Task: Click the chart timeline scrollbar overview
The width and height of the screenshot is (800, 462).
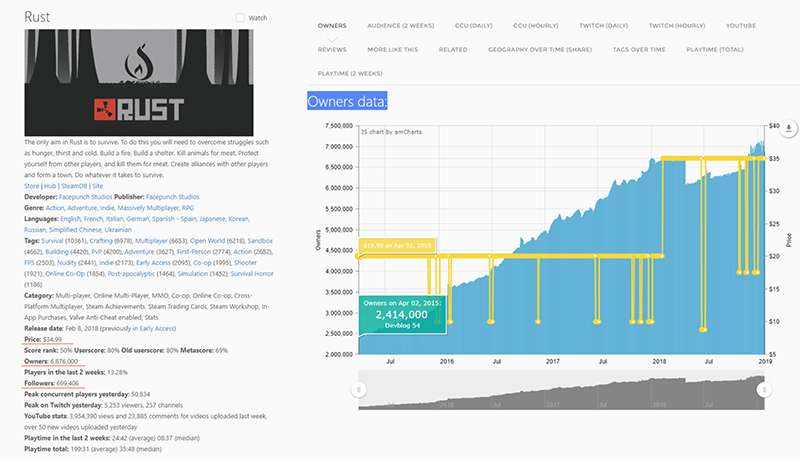Action: click(x=561, y=390)
